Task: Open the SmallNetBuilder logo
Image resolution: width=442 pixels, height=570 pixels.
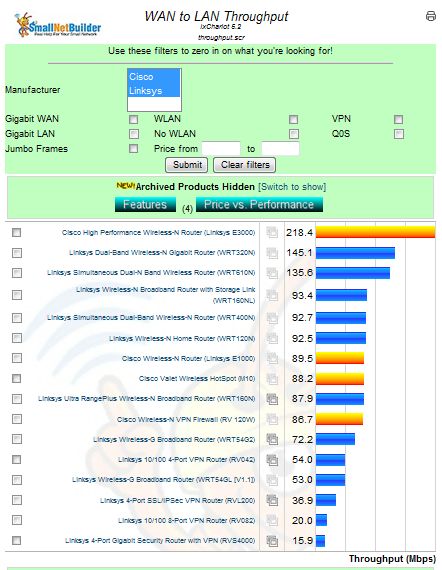Action: (x=58, y=25)
